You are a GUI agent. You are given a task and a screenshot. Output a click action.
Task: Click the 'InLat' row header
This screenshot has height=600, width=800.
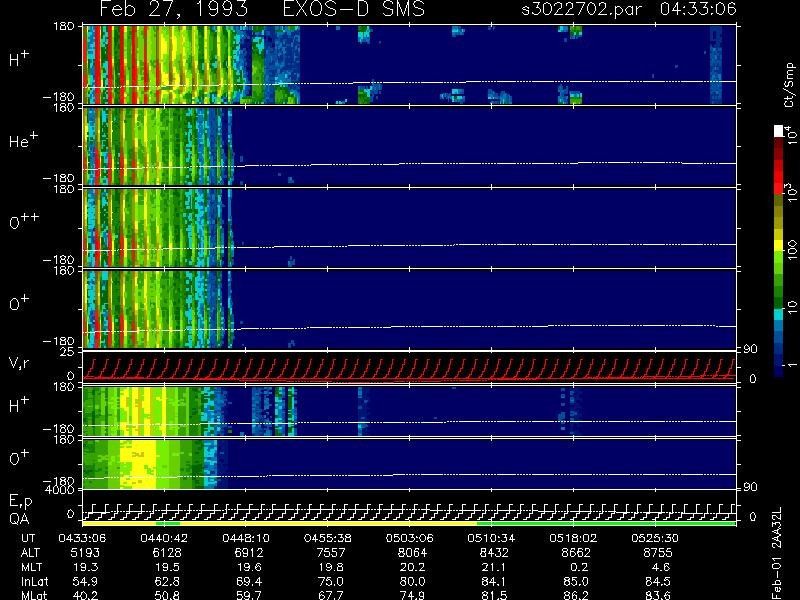[x=35, y=581]
